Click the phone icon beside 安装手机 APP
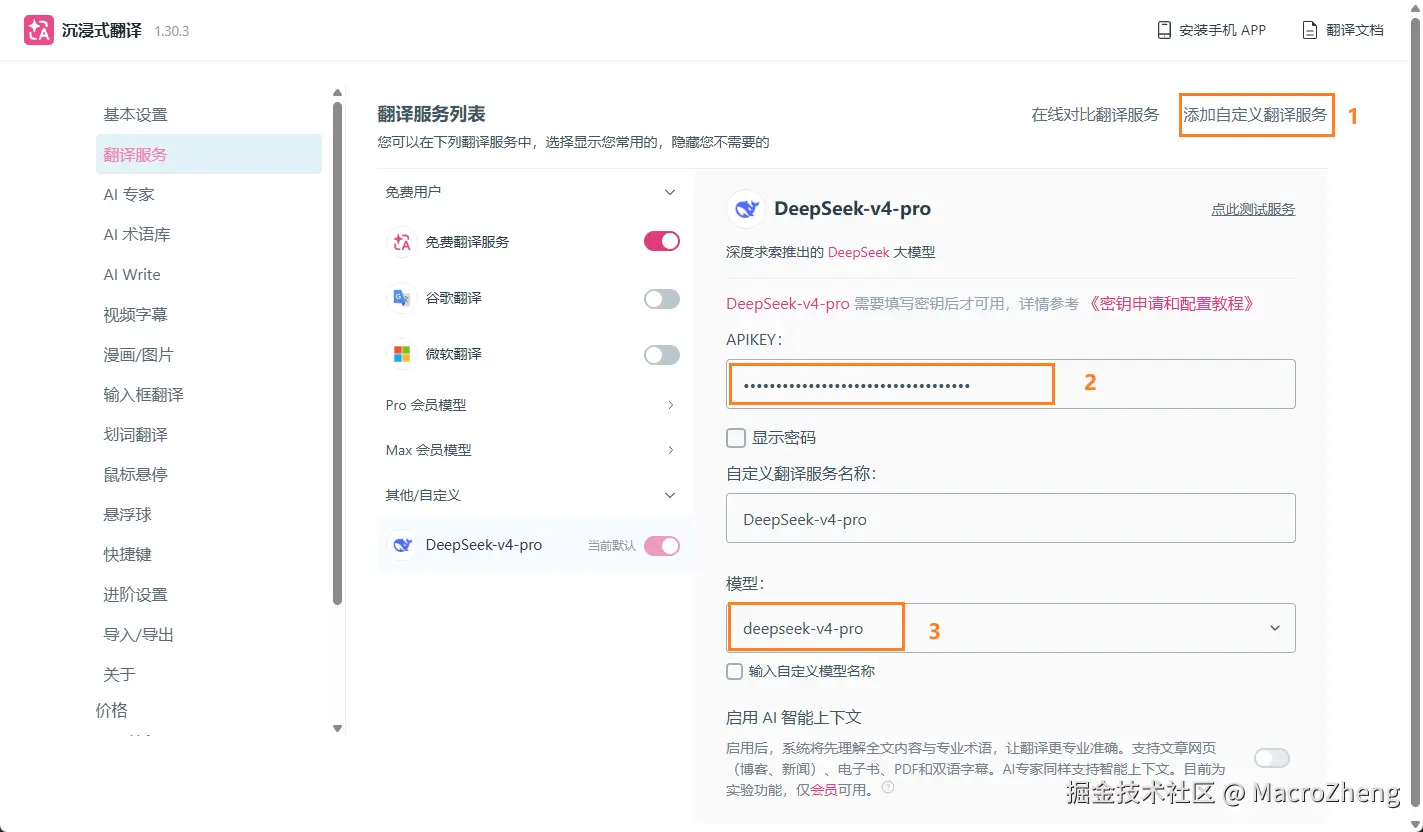 coord(1164,30)
